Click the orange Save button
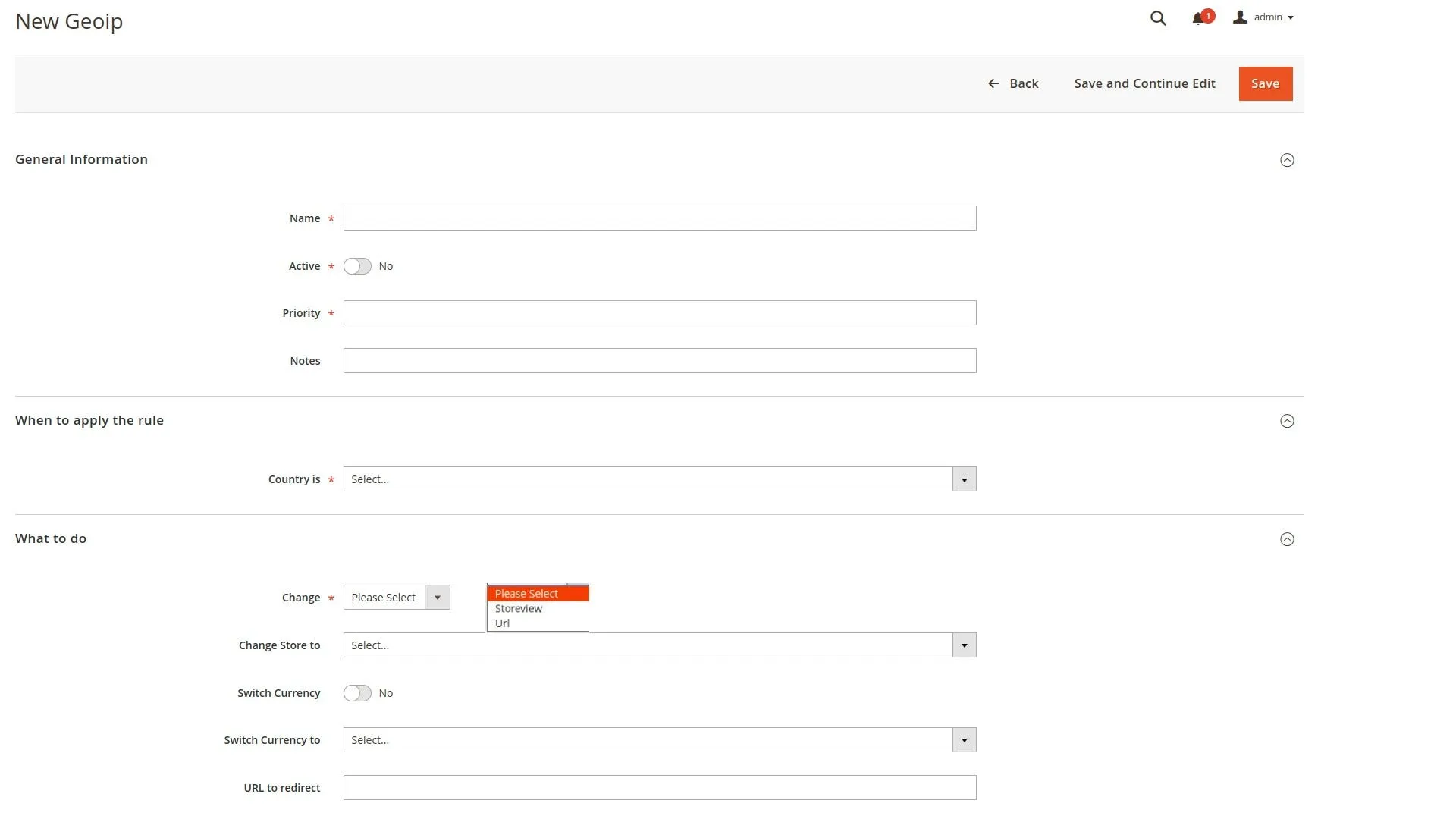 click(x=1265, y=83)
